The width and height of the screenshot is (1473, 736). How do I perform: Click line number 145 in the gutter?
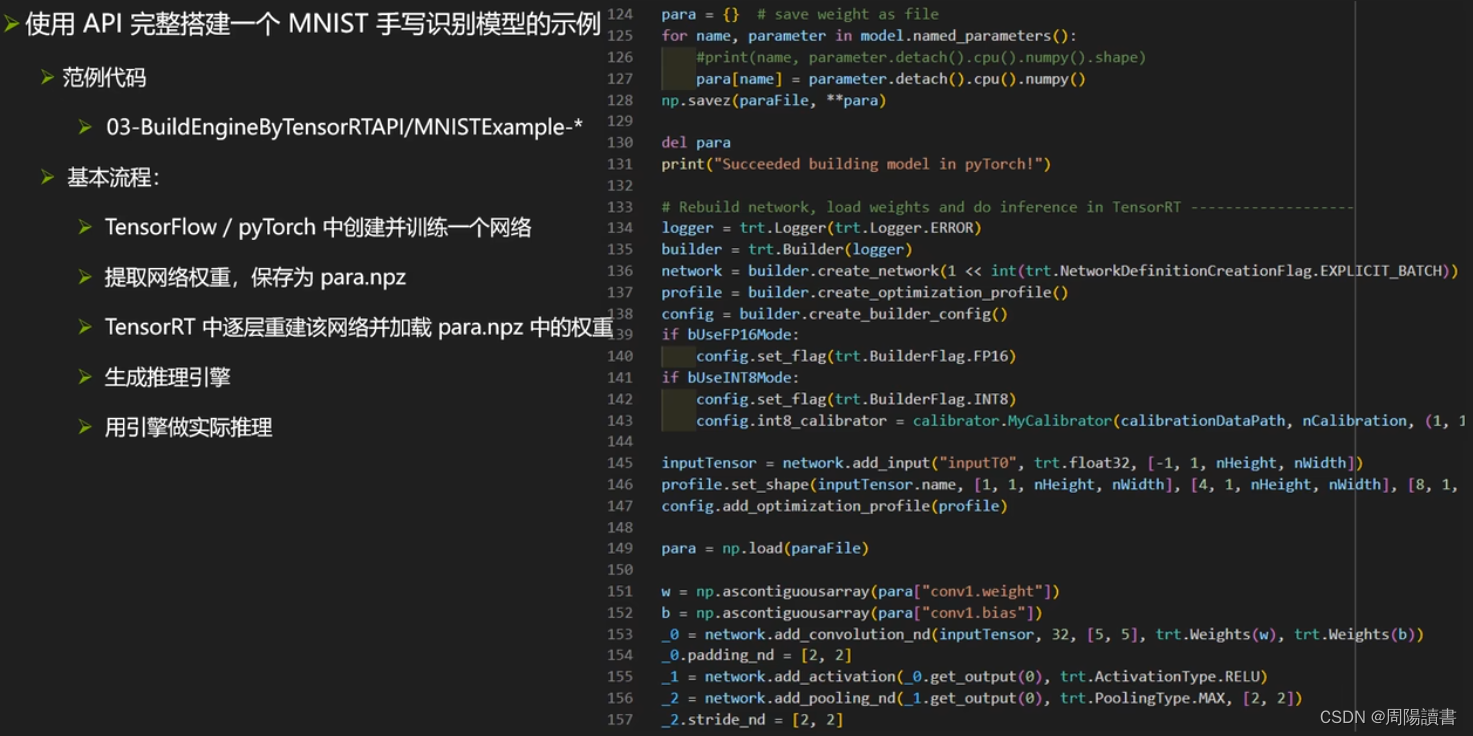point(620,462)
